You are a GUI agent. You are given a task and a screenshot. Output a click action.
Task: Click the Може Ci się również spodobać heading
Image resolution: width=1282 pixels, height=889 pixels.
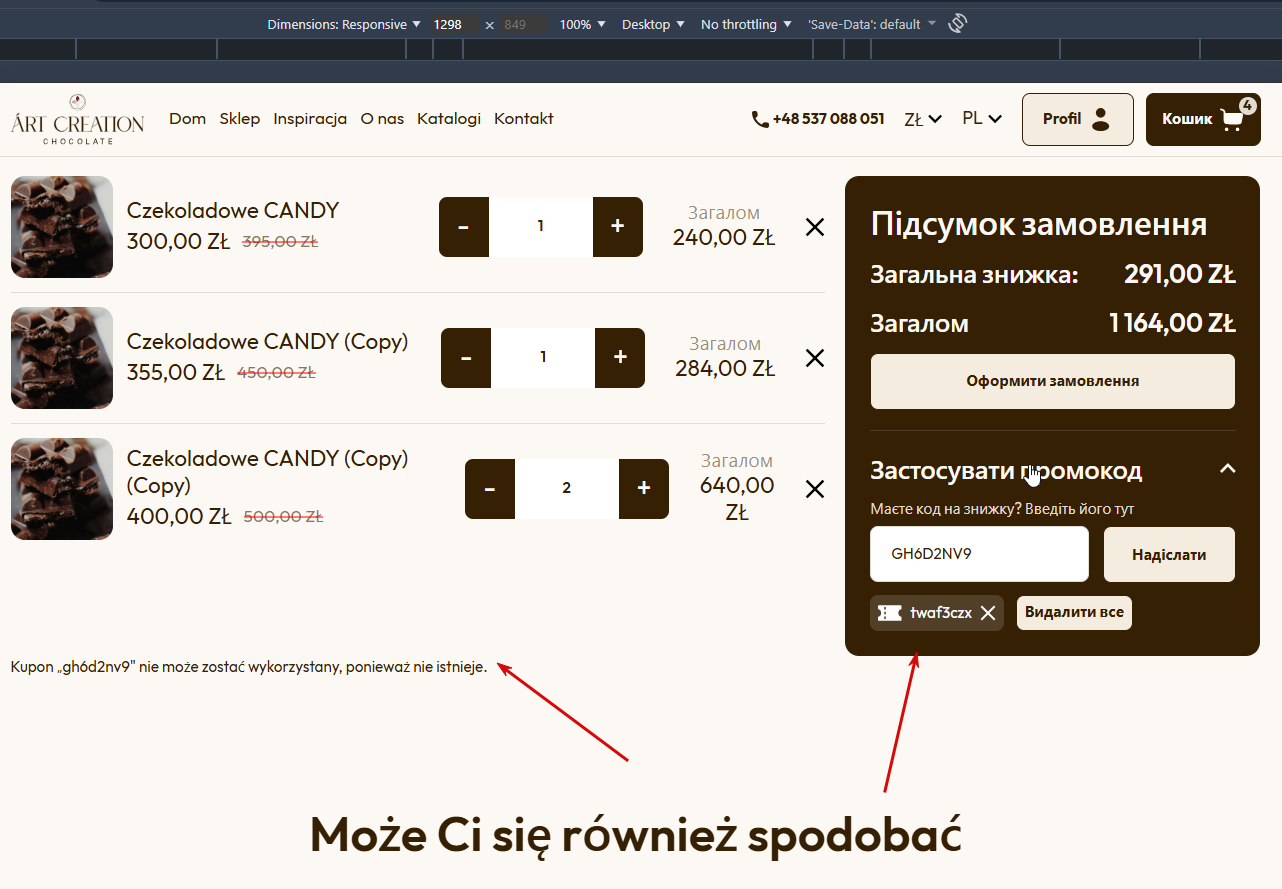(636, 835)
